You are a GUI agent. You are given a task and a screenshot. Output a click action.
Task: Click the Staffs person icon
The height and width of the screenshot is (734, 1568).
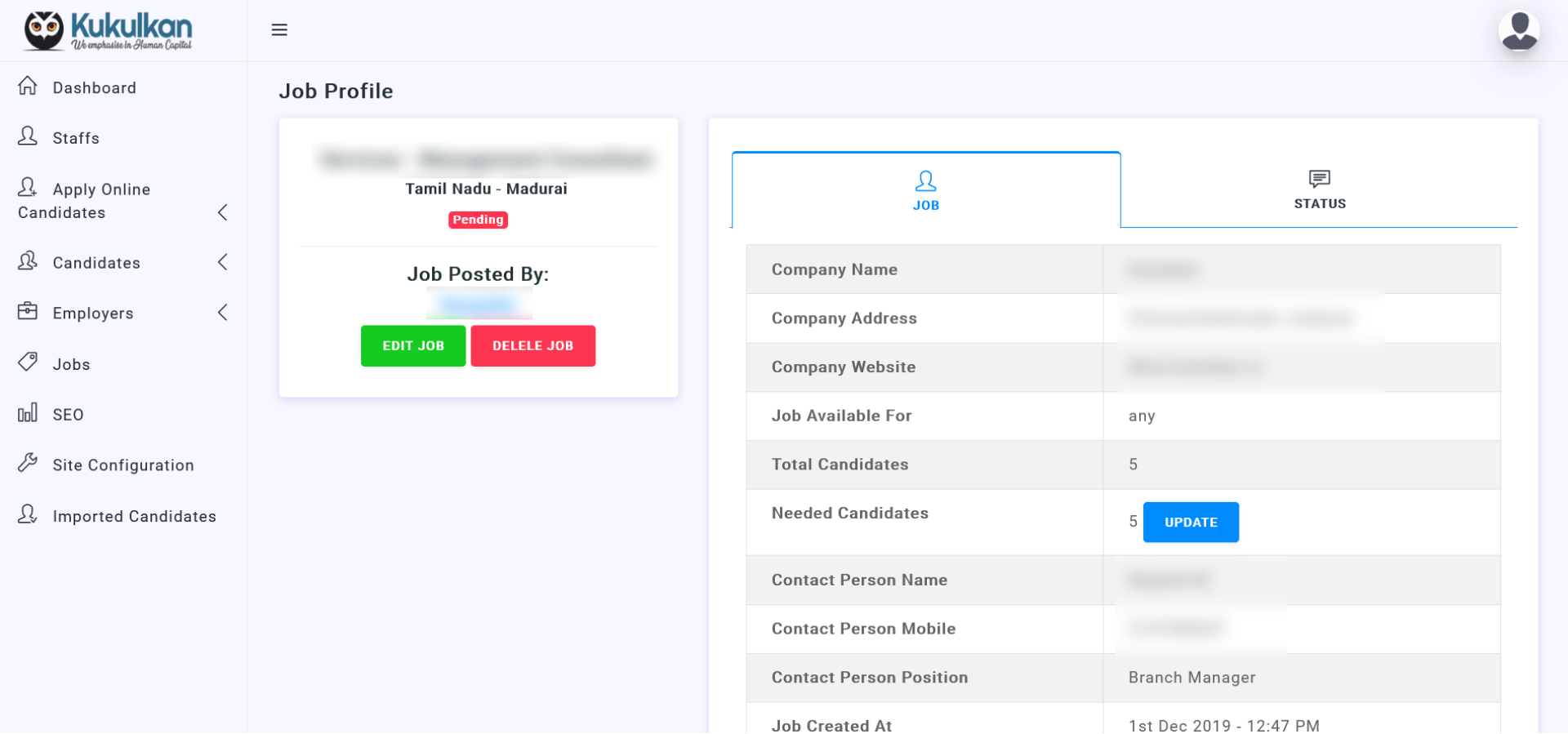28,136
